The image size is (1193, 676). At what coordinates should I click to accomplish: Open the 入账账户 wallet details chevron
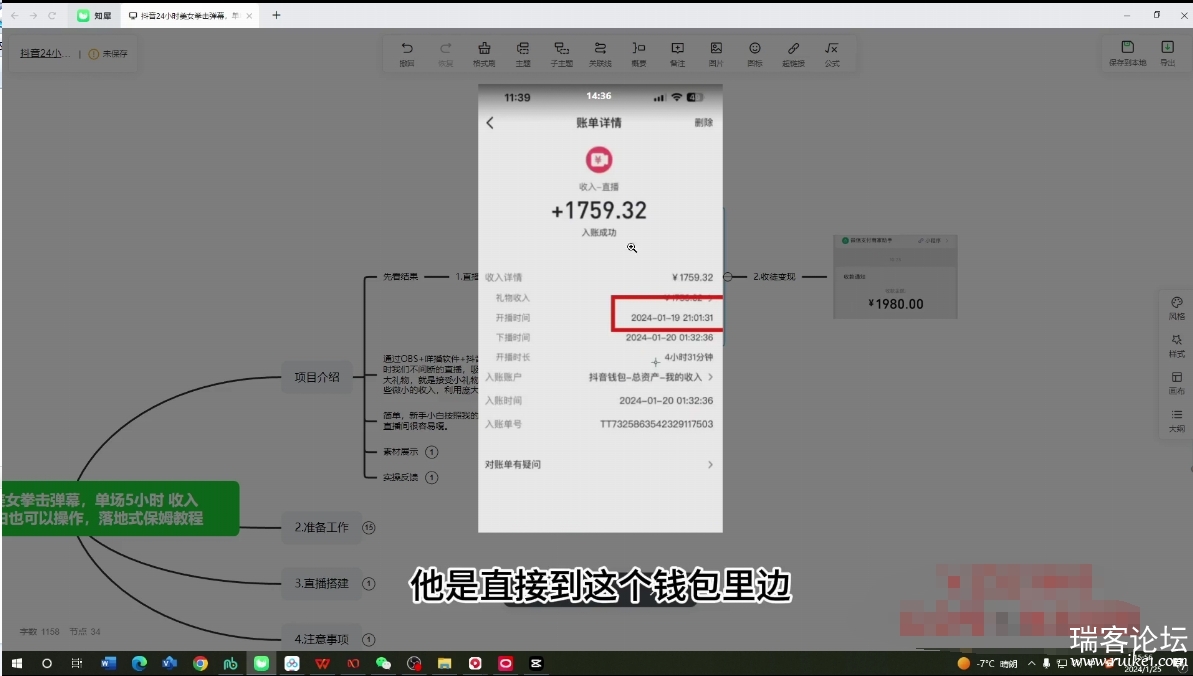point(711,377)
